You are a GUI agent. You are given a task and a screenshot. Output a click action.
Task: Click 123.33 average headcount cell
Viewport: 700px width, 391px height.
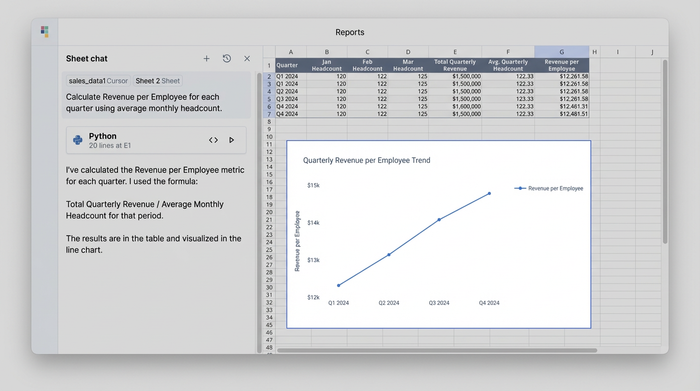click(x=508, y=99)
